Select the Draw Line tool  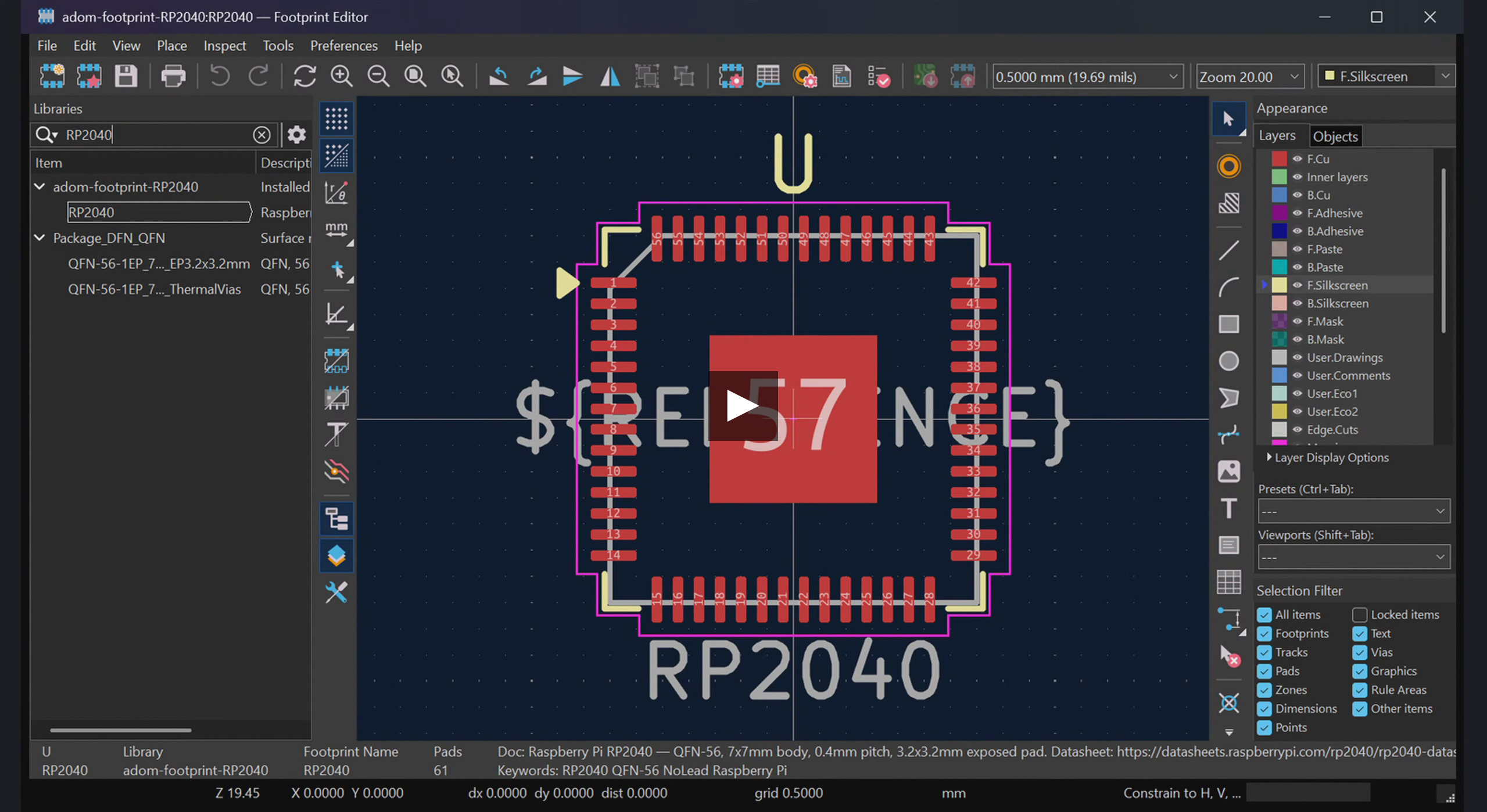pyautogui.click(x=1228, y=250)
